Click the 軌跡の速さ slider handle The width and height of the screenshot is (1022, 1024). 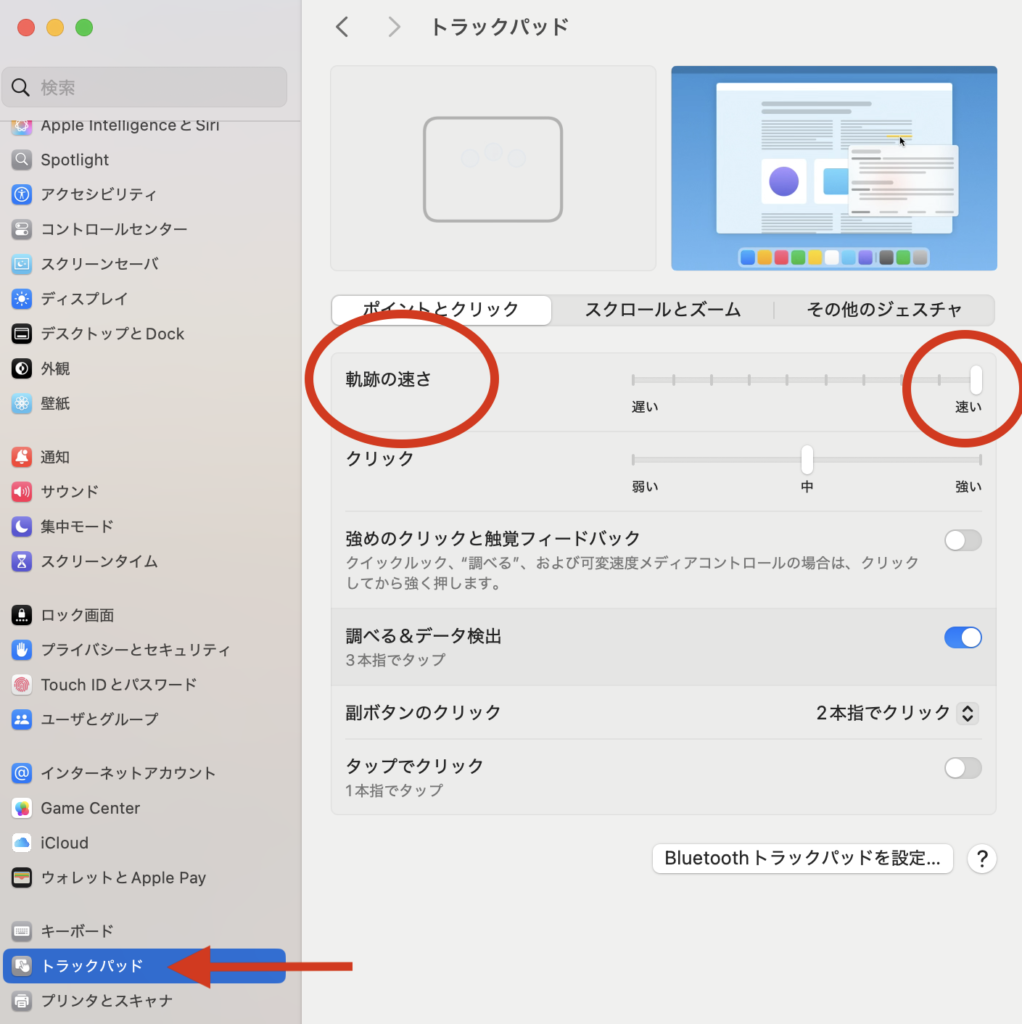coord(976,380)
